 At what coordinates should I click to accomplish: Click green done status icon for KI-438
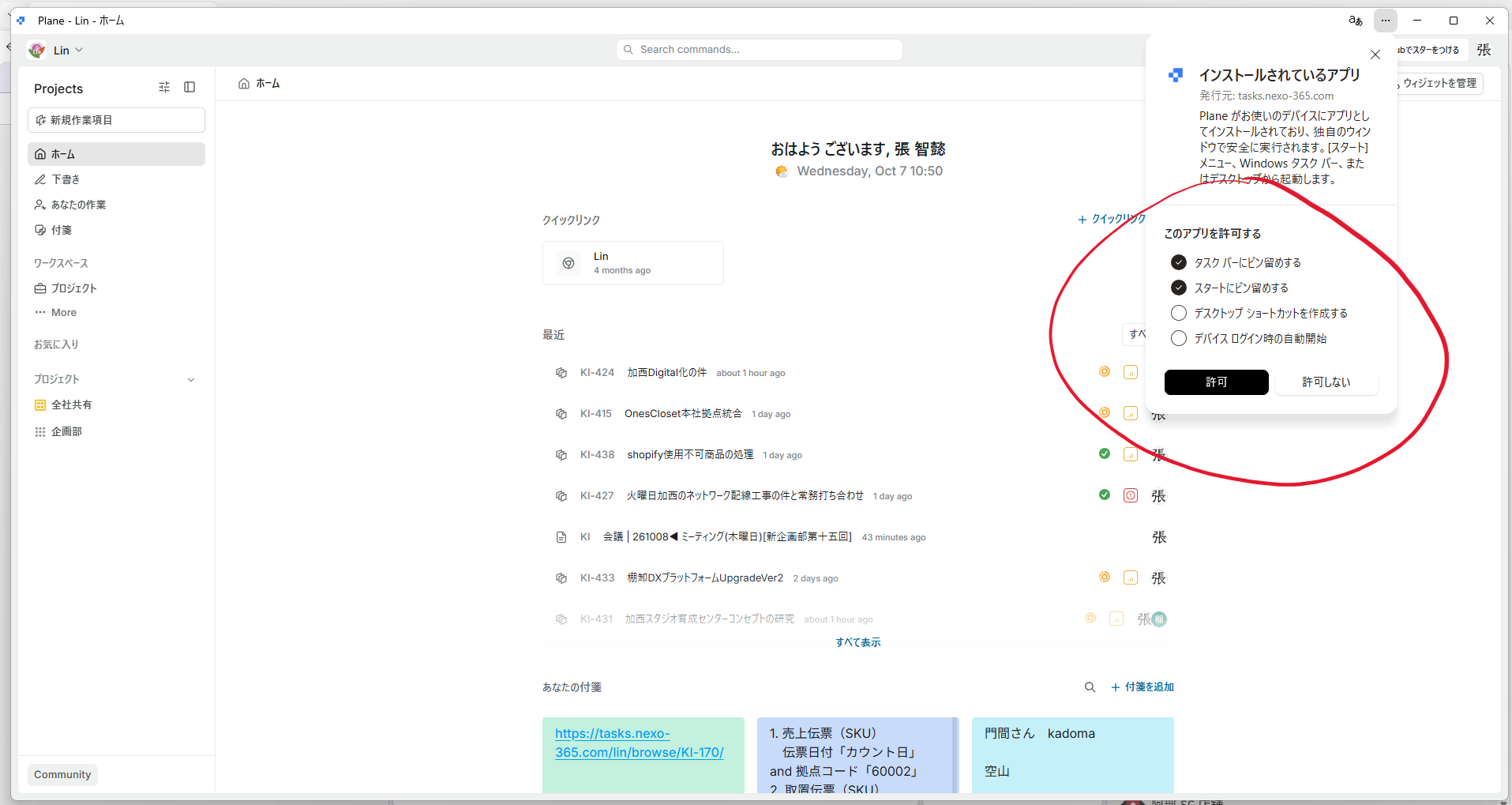tap(1105, 453)
